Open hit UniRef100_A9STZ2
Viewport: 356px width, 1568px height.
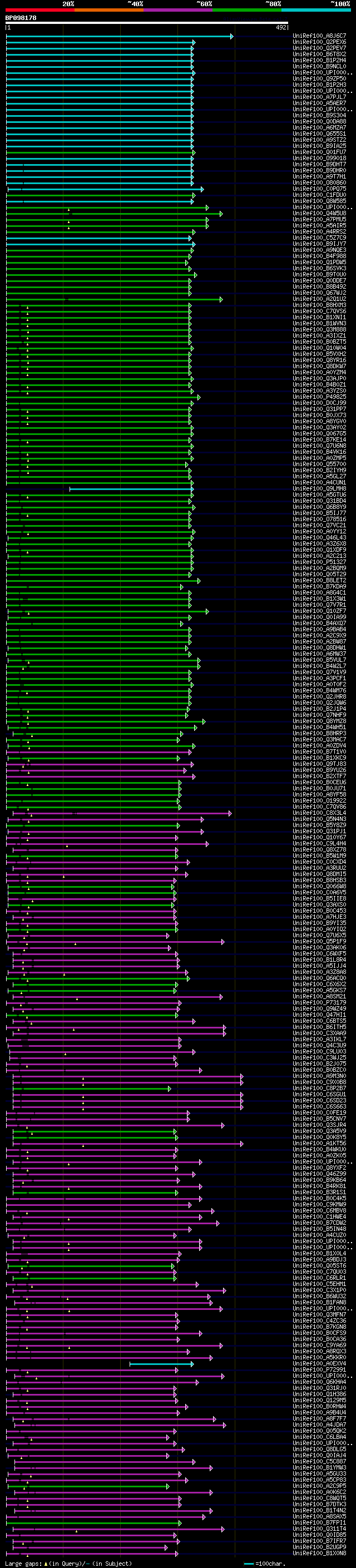pos(319,140)
